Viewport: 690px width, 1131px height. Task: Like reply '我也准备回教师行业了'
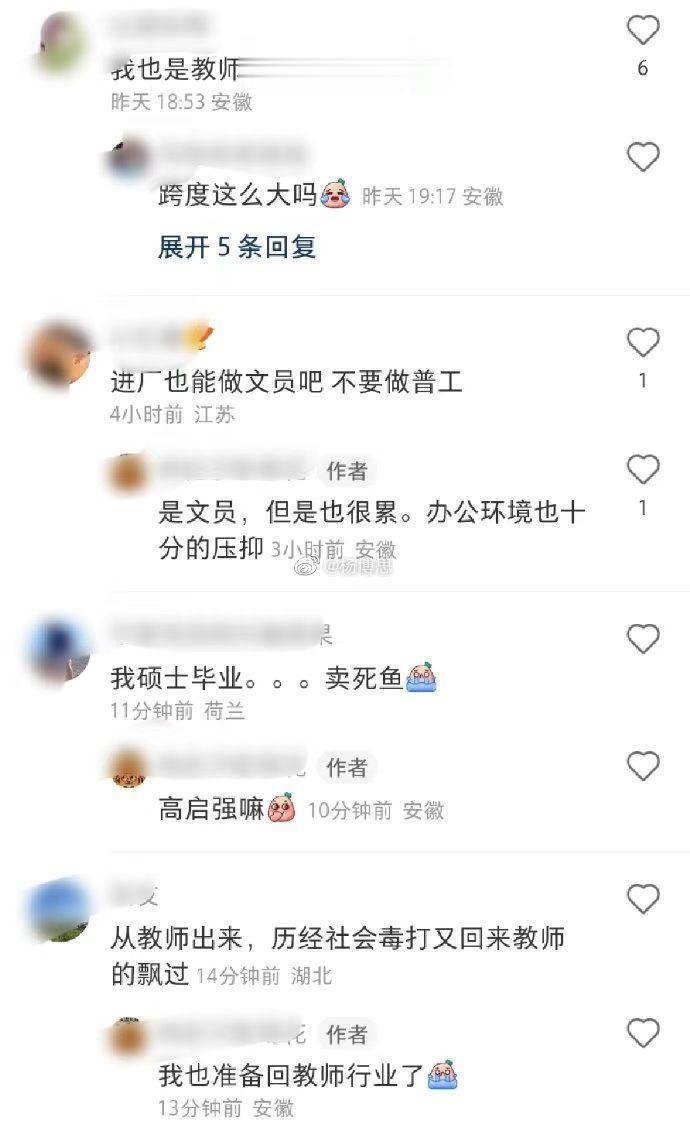tap(642, 1033)
